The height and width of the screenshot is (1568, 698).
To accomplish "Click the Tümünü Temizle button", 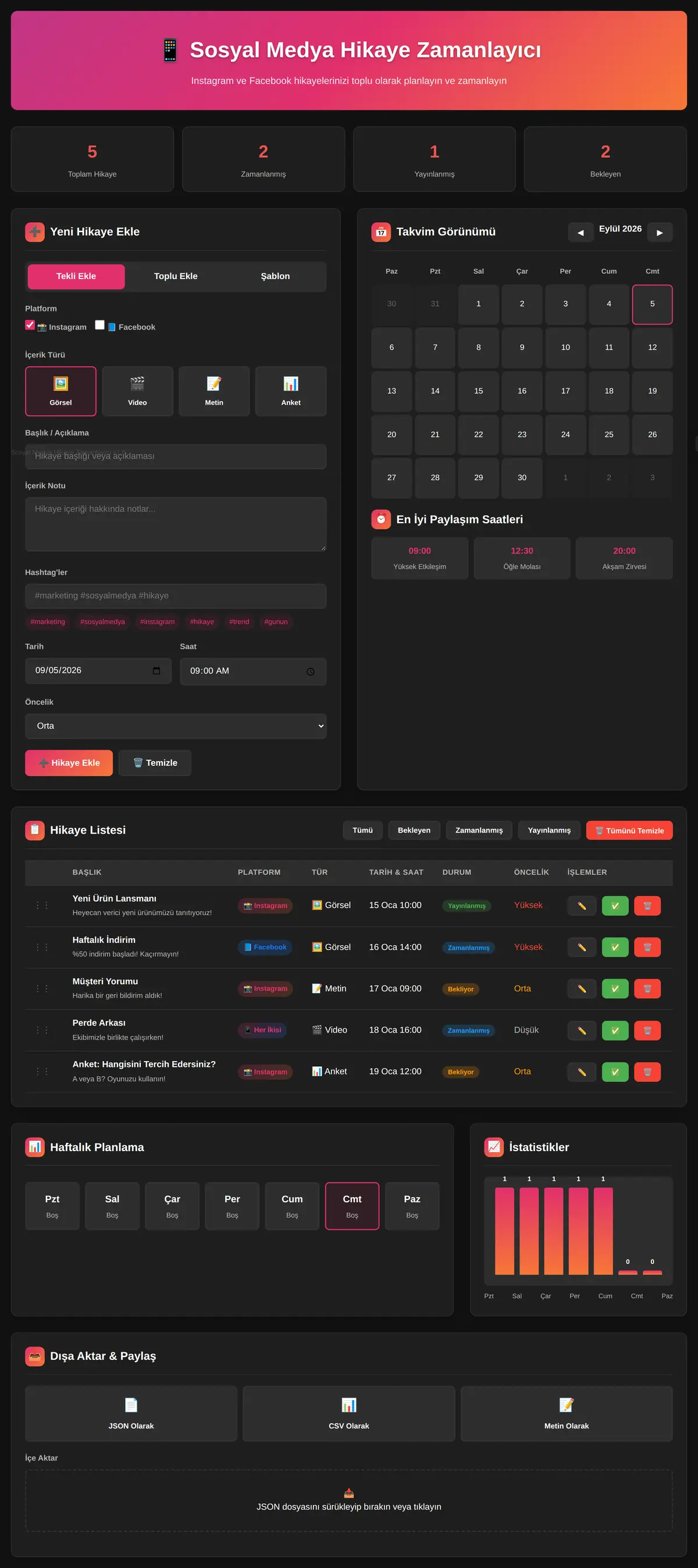I will pos(629,830).
